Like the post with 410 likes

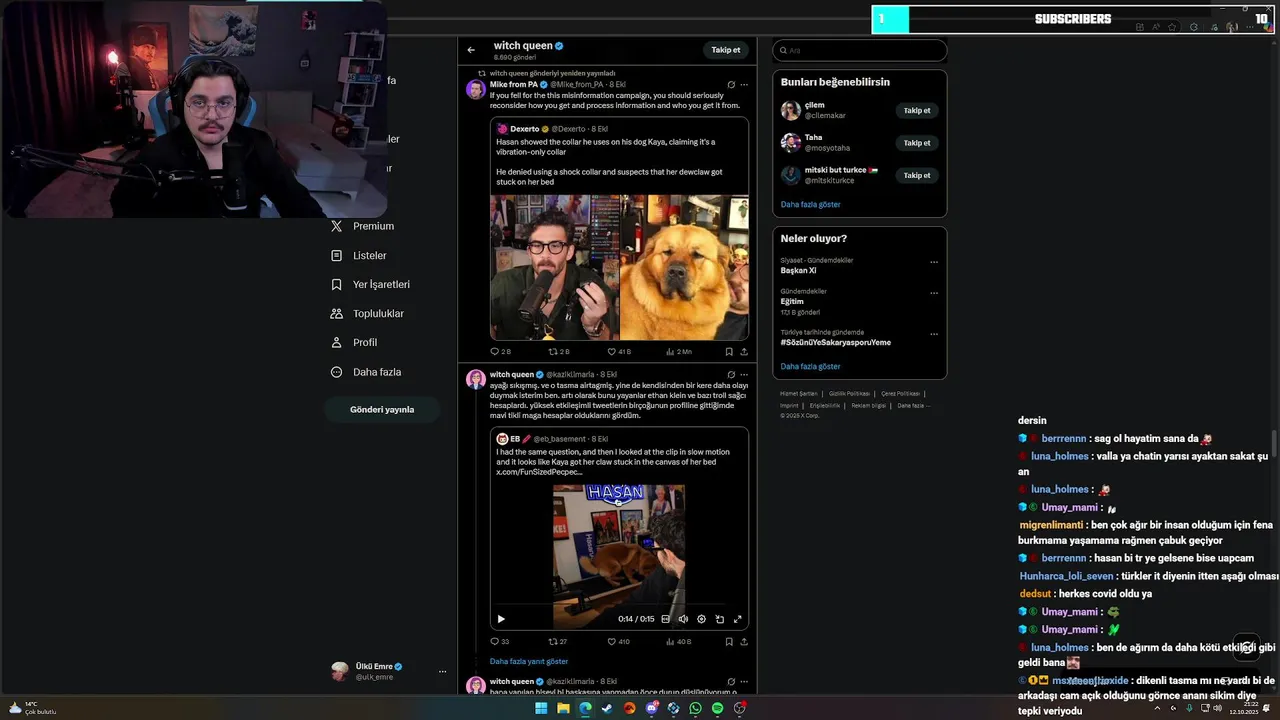(x=618, y=642)
